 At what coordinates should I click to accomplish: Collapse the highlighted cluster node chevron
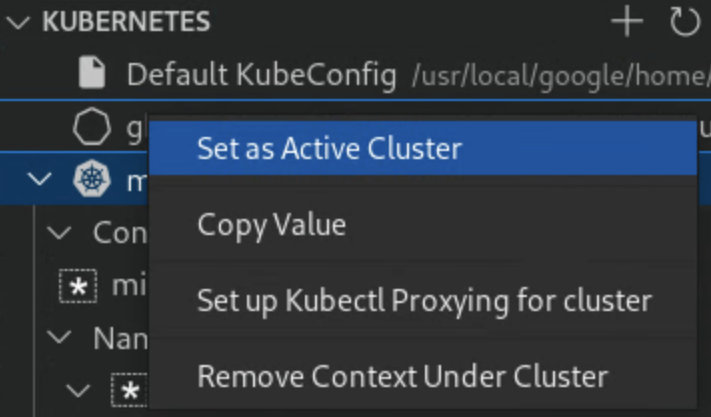(x=40, y=181)
